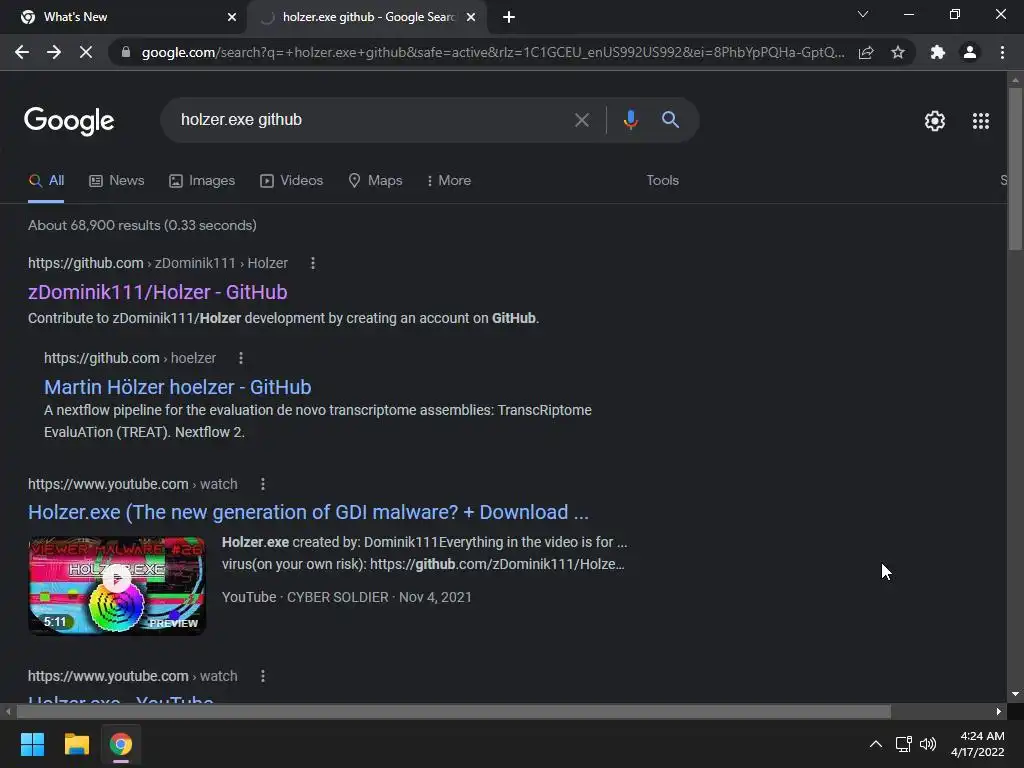This screenshot has width=1024, height=768.
Task: Submit search with magnifier icon
Action: pyautogui.click(x=670, y=120)
